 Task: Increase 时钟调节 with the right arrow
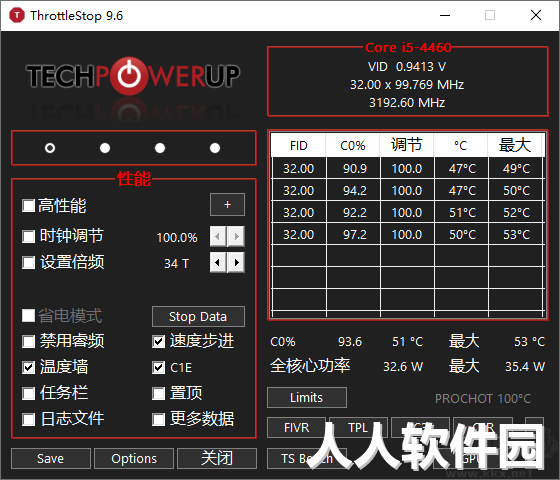coord(236,236)
